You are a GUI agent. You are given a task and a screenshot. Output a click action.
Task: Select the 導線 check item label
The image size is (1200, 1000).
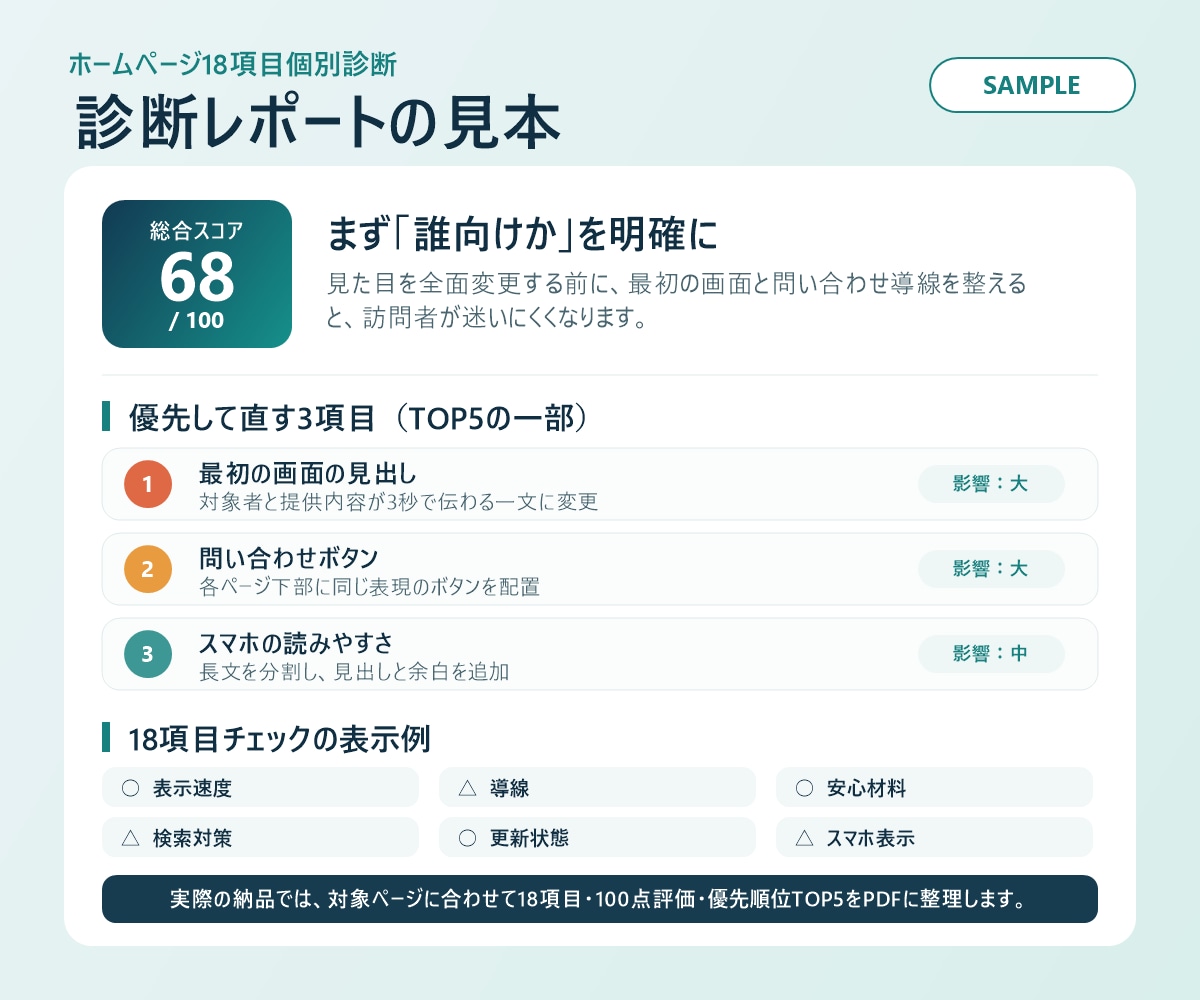coord(509,788)
